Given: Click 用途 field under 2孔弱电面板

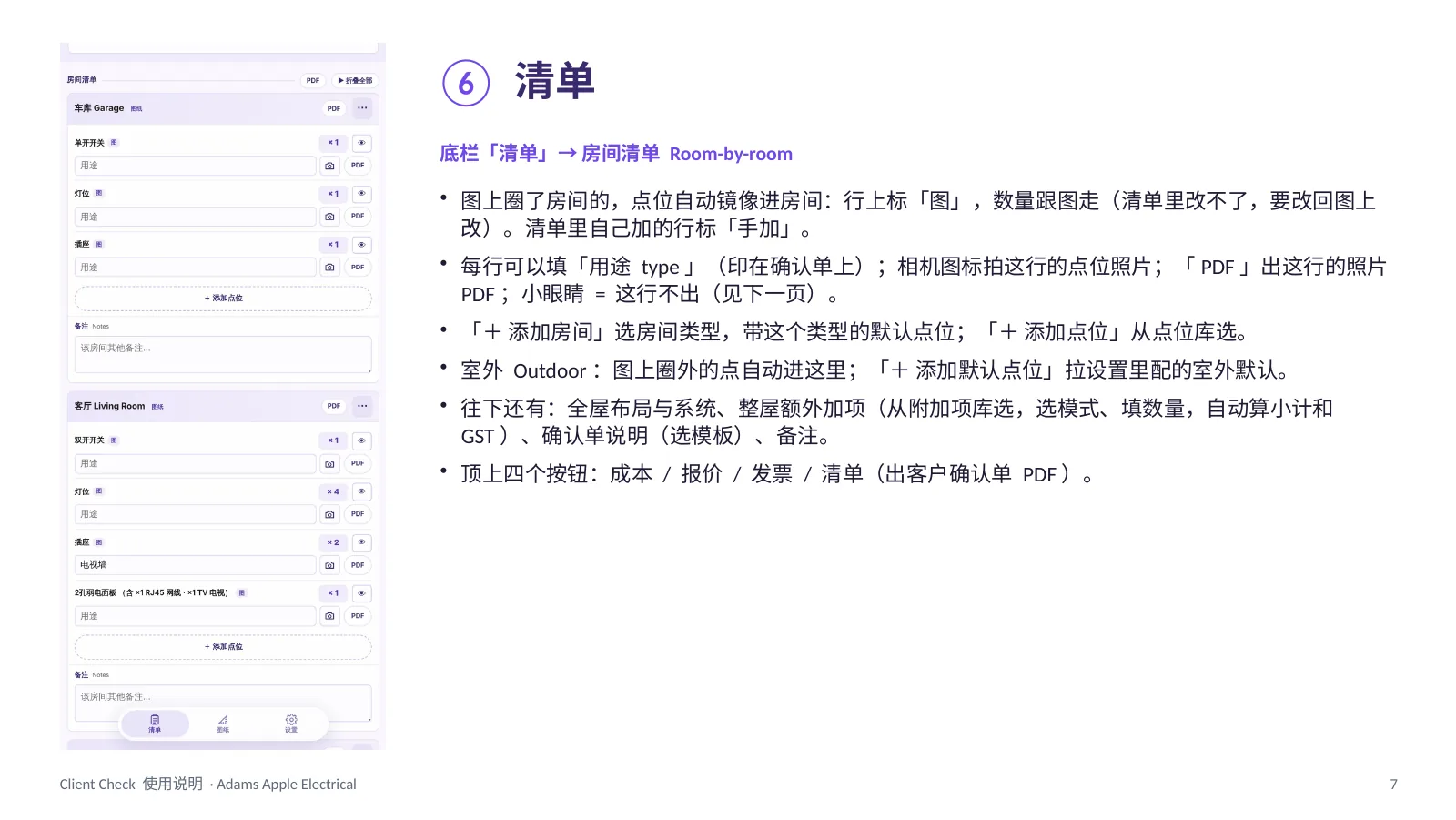Looking at the screenshot, I should tap(195, 616).
